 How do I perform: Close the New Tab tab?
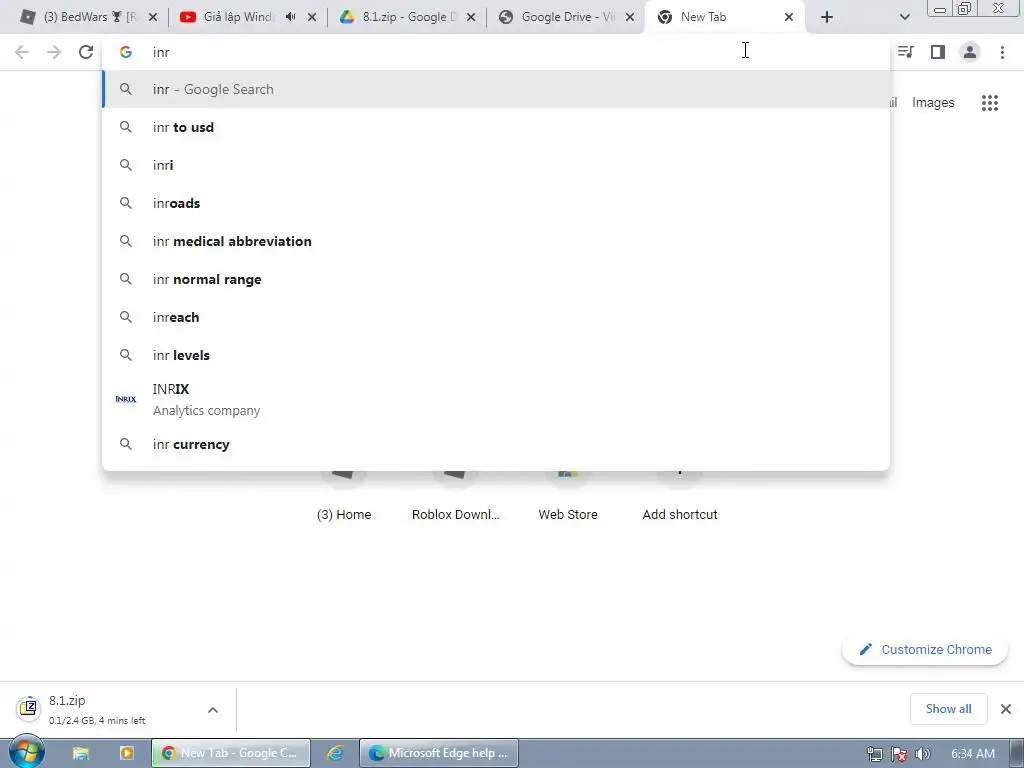coord(789,17)
